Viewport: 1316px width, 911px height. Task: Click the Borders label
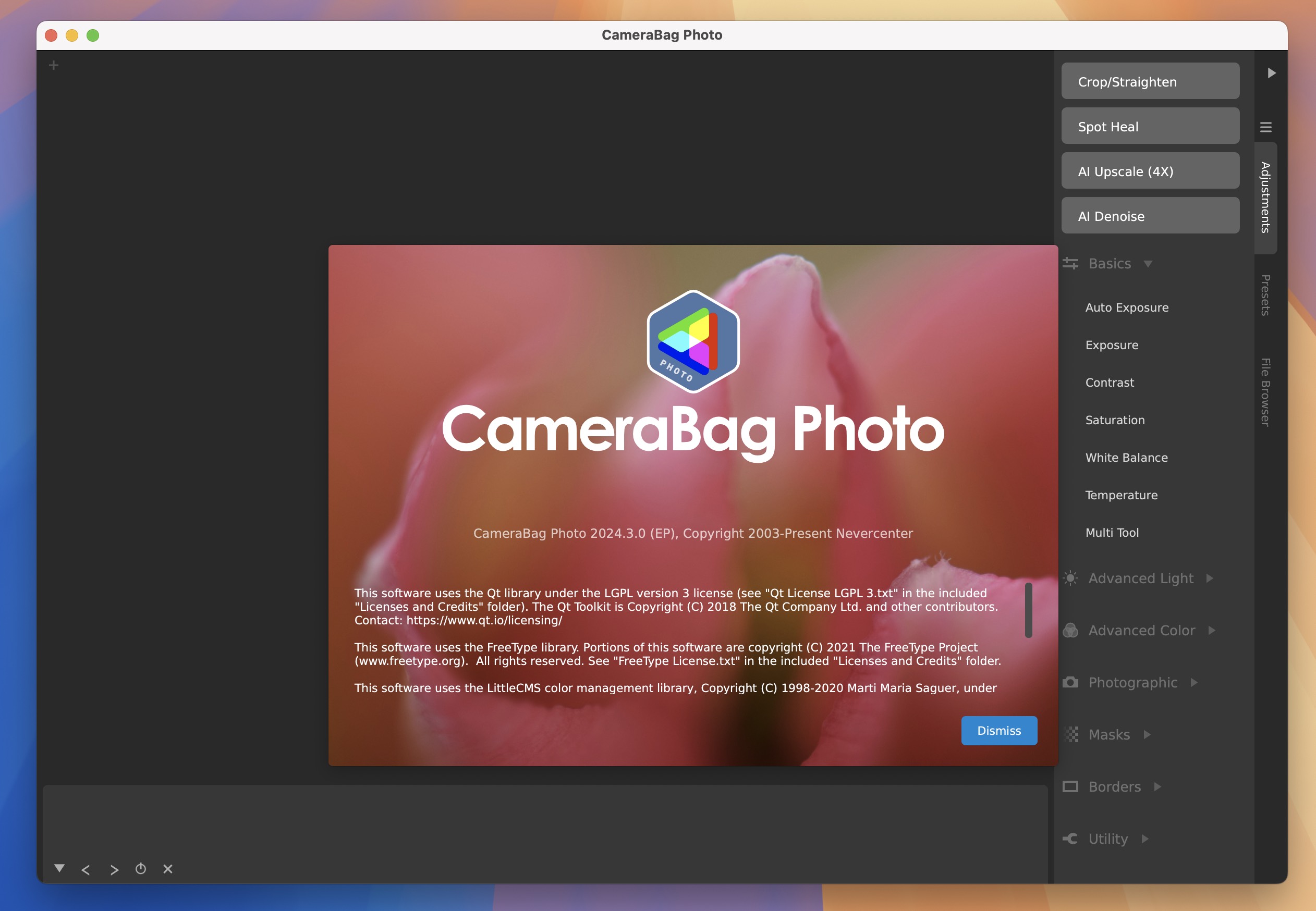click(x=1114, y=786)
